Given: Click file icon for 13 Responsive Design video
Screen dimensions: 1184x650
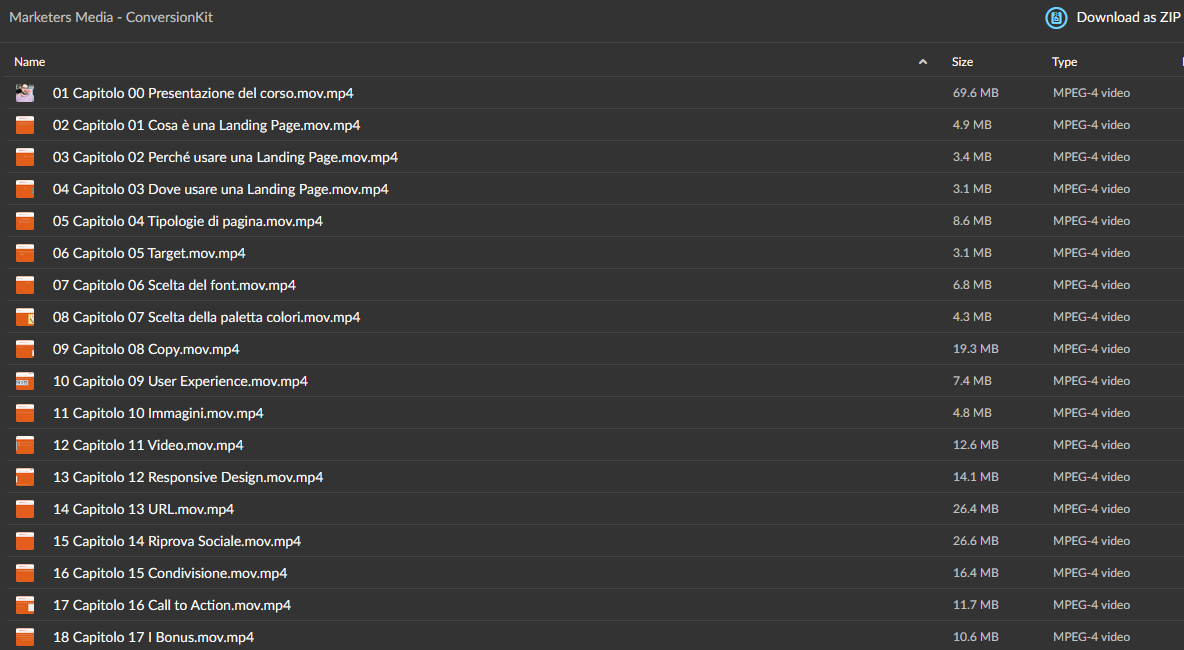Looking at the screenshot, I should click(x=25, y=477).
